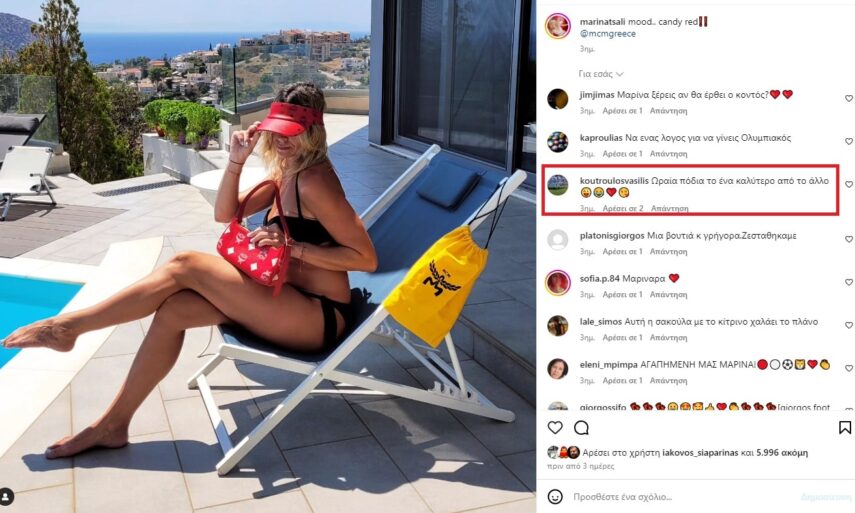The height and width of the screenshot is (513, 855).
Task: Click the poolside post photo
Action: pyautogui.click(x=268, y=256)
